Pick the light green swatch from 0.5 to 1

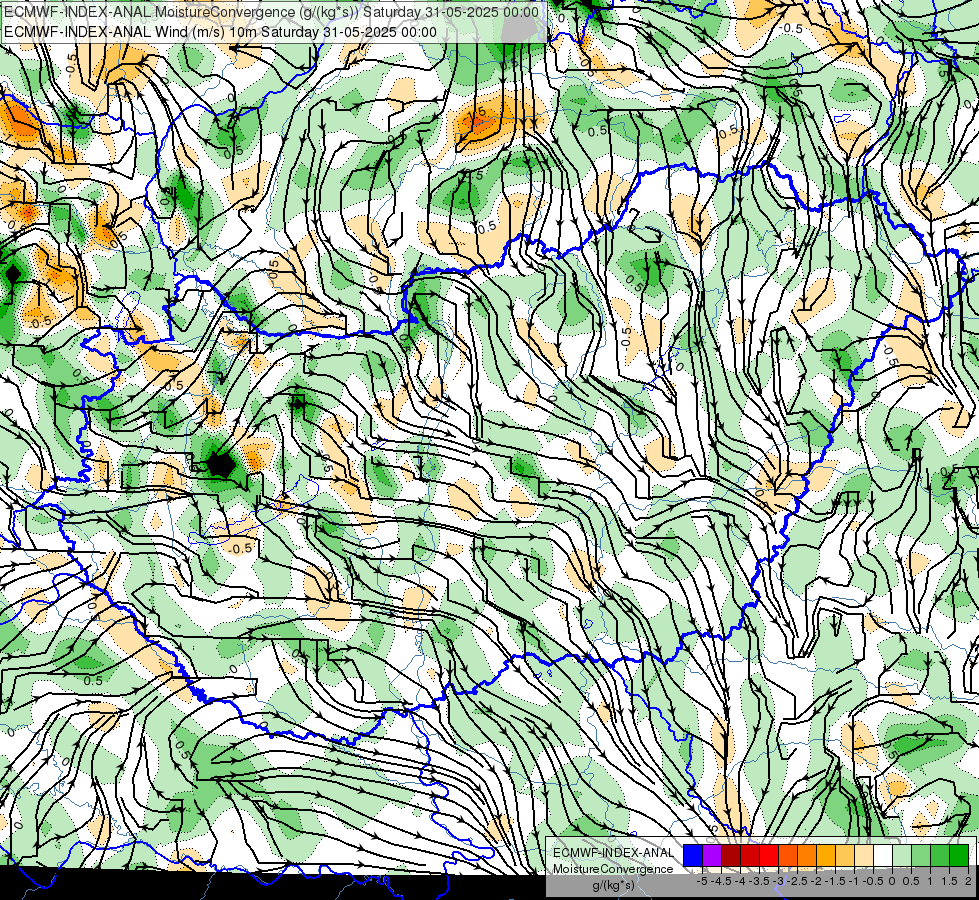(x=921, y=855)
